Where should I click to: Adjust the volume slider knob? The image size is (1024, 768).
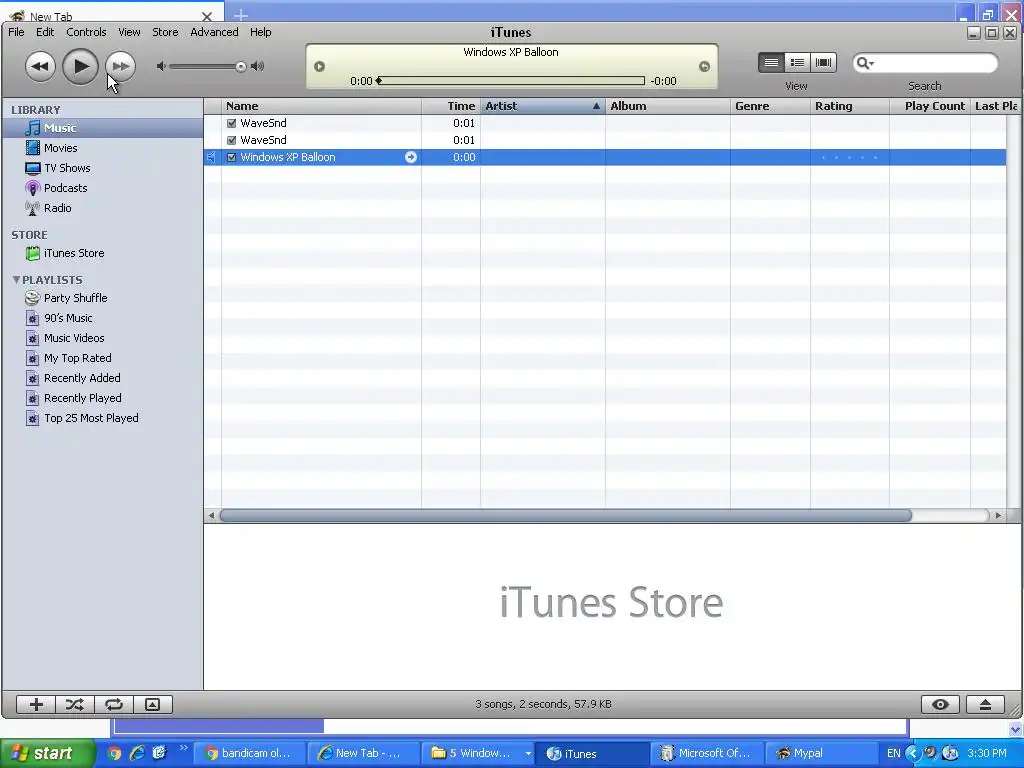coord(241,67)
